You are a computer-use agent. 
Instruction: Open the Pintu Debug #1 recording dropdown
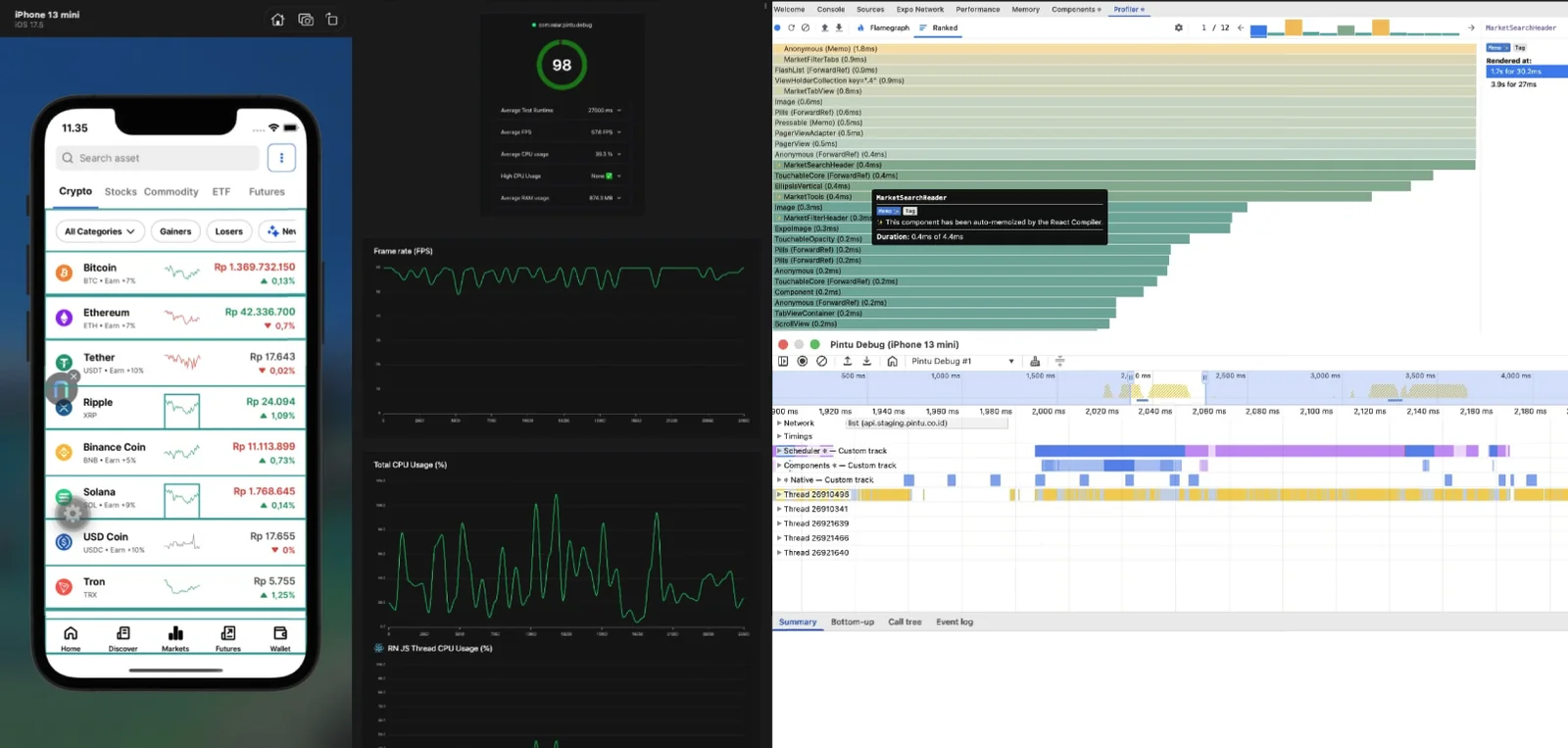(962, 361)
